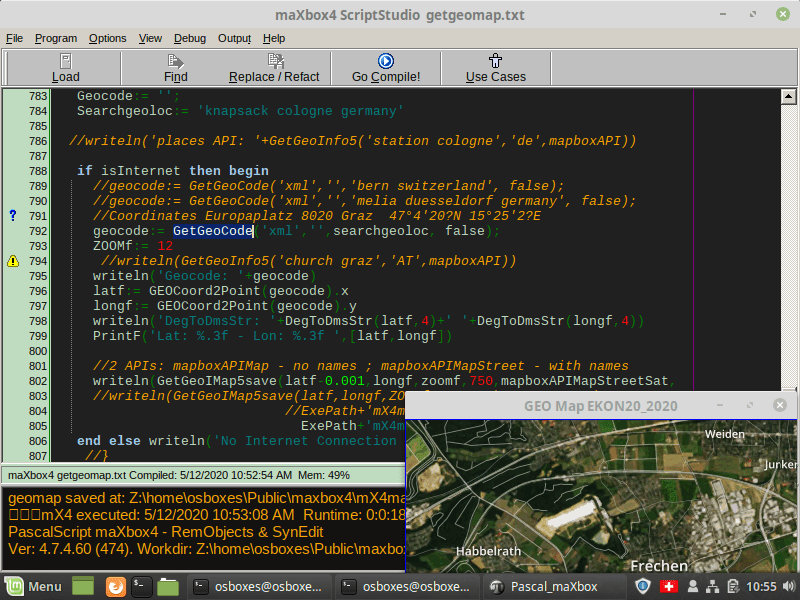This screenshot has height=600, width=800.
Task: Click the shield icon in system tray
Action: 643,586
